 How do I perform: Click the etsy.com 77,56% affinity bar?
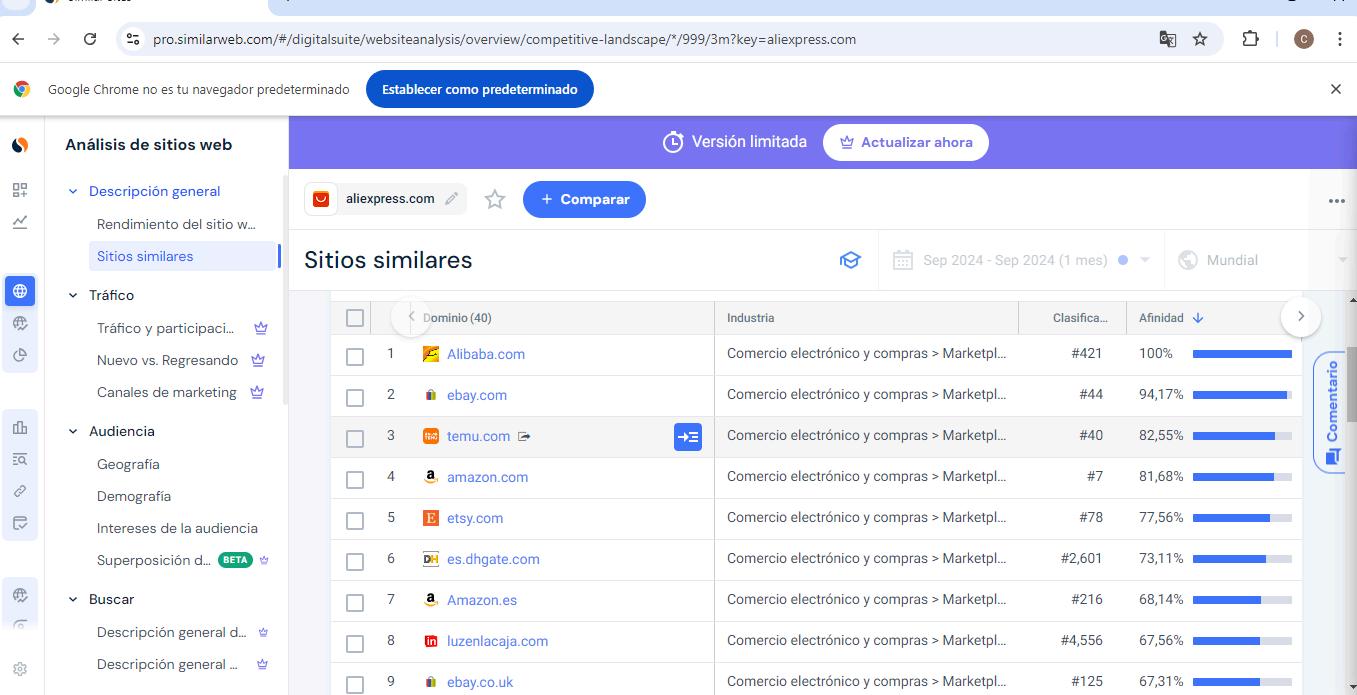tap(1242, 518)
